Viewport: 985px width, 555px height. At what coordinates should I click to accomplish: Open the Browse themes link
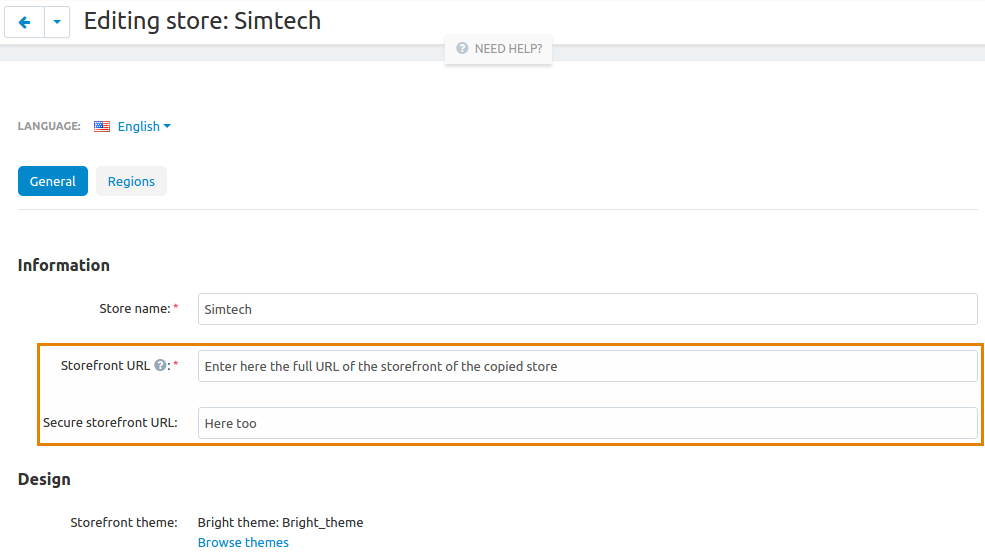[243, 542]
